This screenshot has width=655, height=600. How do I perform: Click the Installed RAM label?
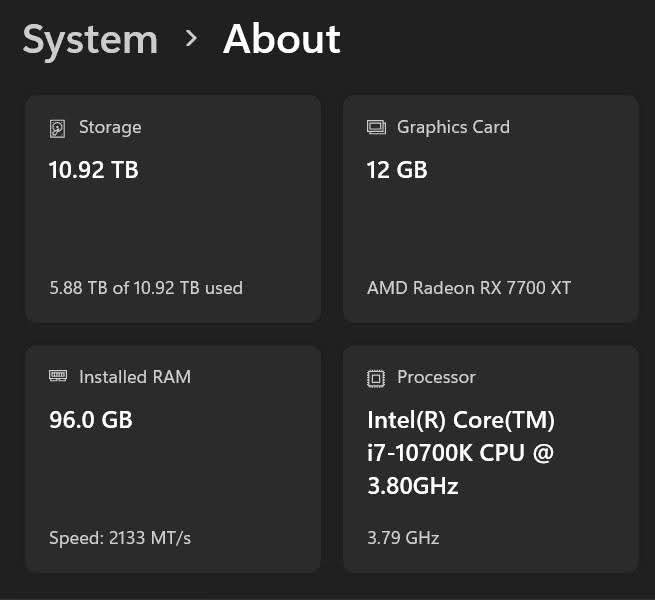point(135,377)
